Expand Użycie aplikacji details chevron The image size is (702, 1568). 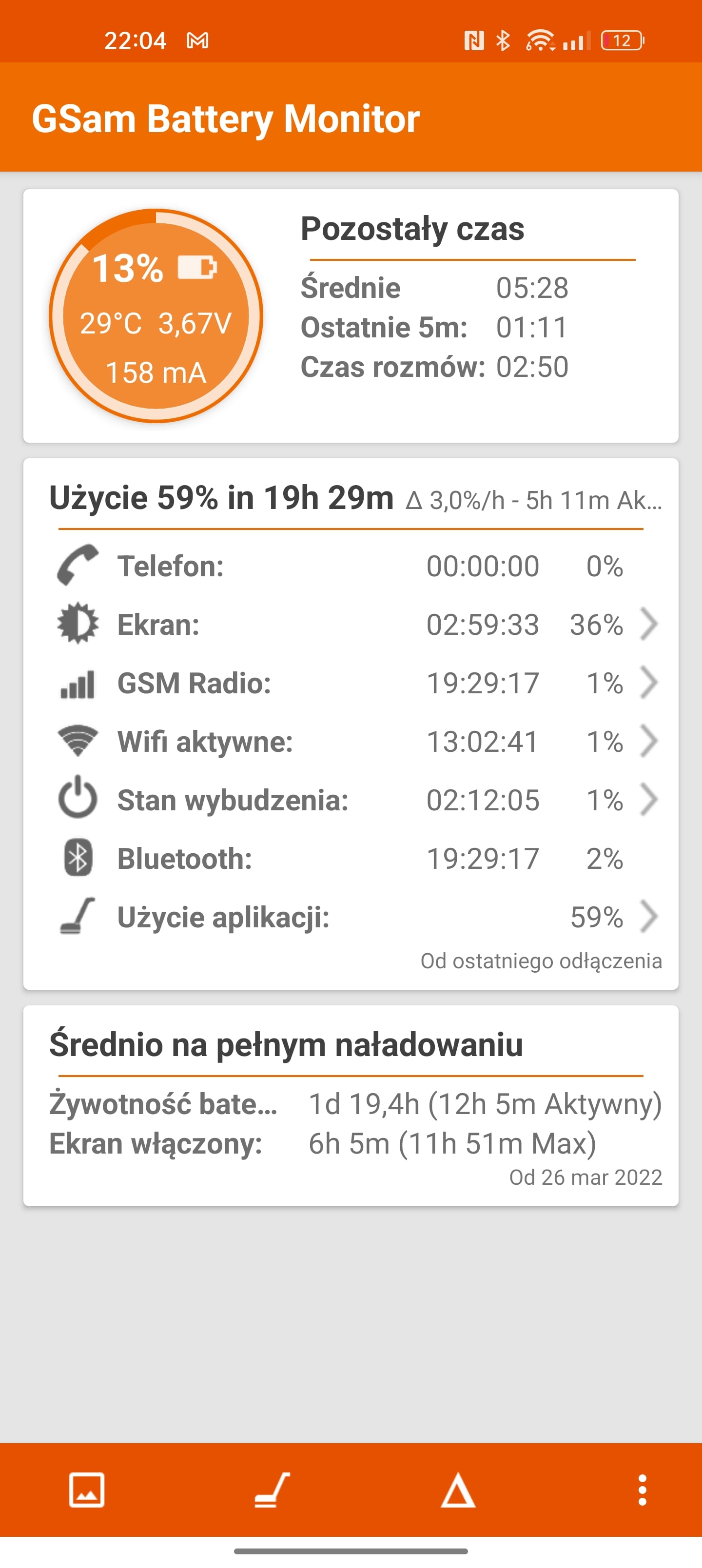(649, 917)
